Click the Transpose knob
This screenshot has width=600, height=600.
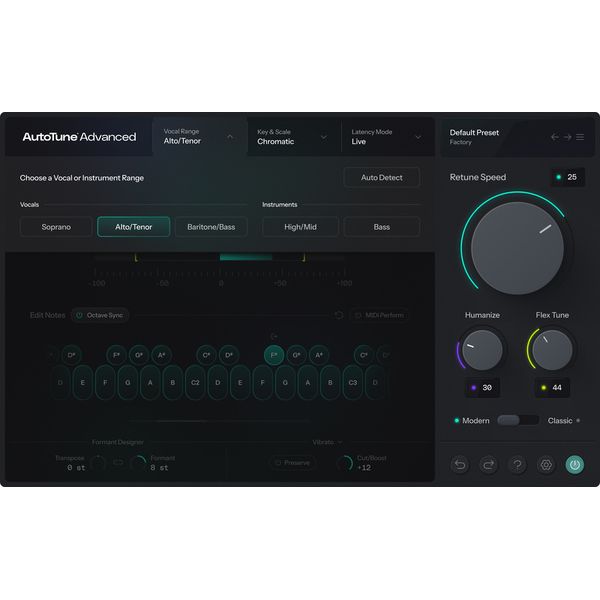(98, 463)
